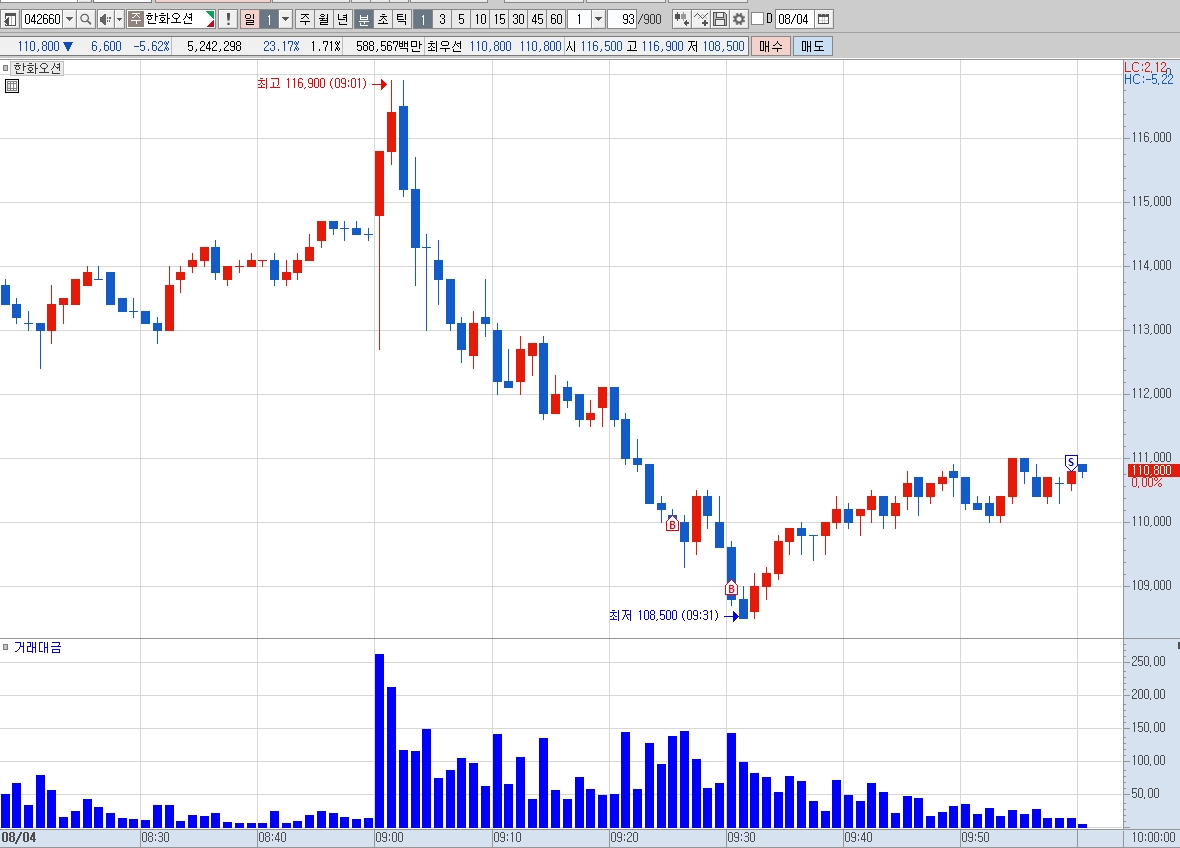Screen dimensions: 1180x848
Task: Click the speaker sound icon
Action: (105, 19)
